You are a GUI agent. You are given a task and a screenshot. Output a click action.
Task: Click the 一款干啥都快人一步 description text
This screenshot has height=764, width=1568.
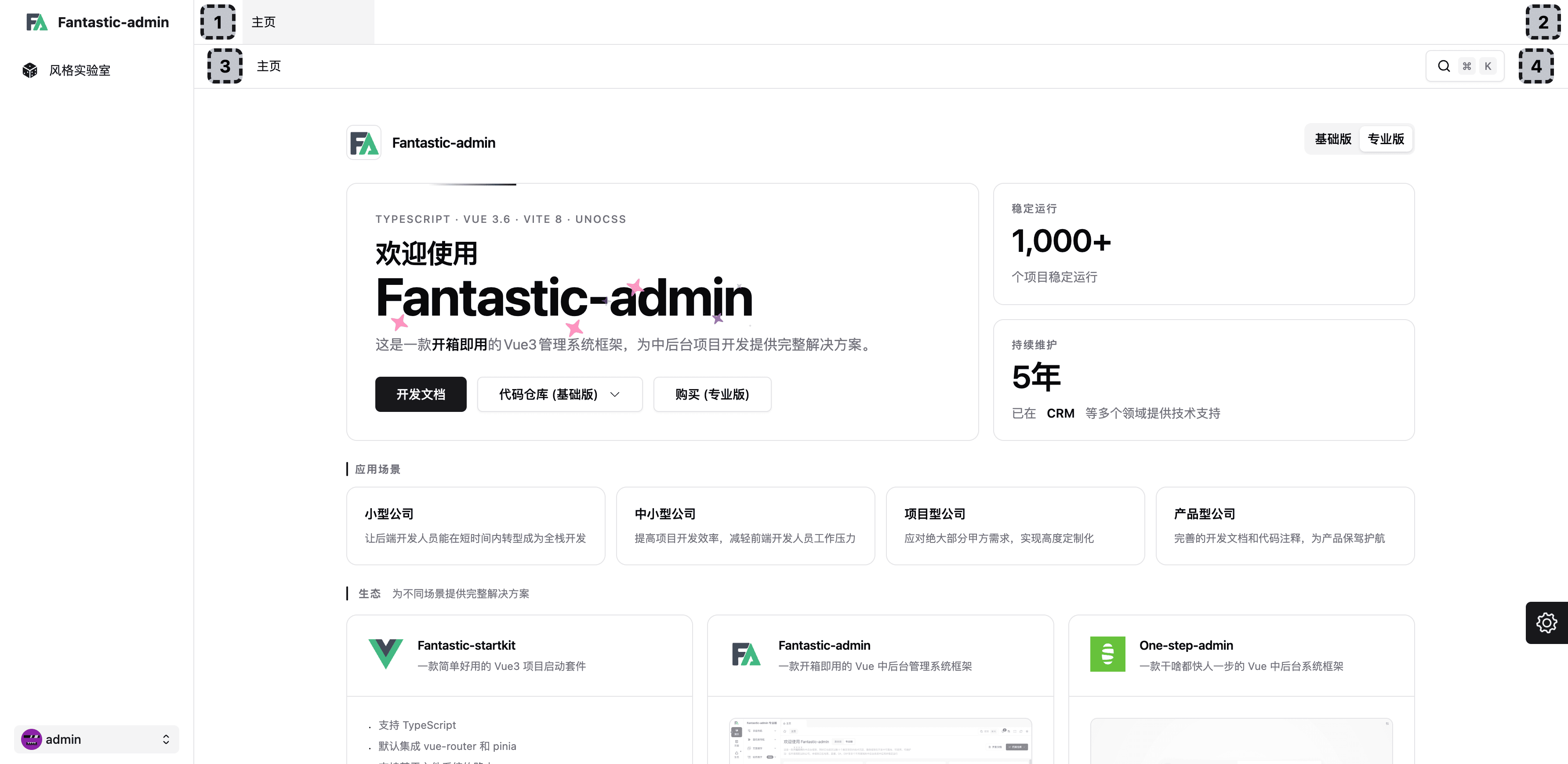coord(1241,666)
